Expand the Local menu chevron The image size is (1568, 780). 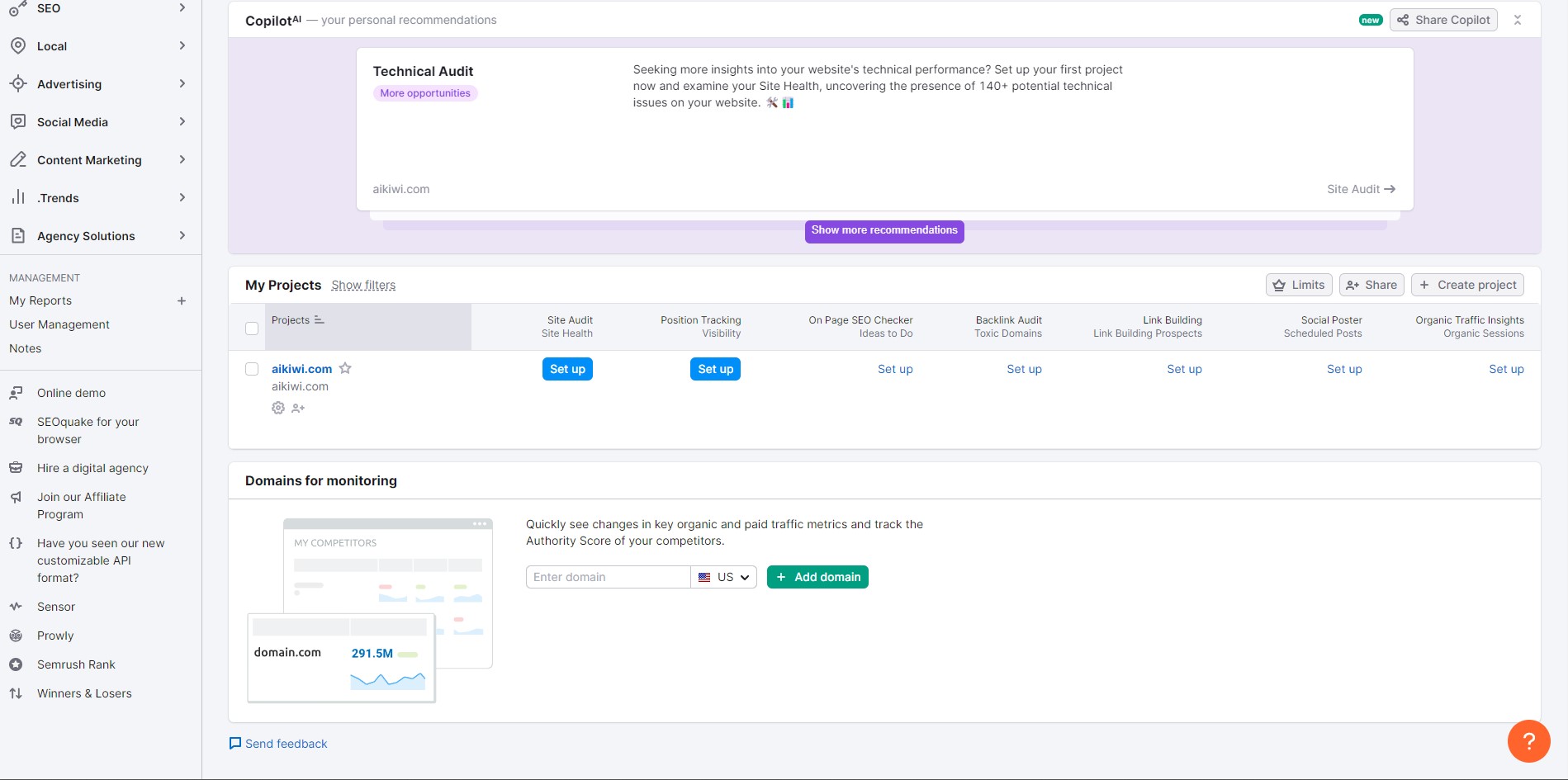point(182,46)
